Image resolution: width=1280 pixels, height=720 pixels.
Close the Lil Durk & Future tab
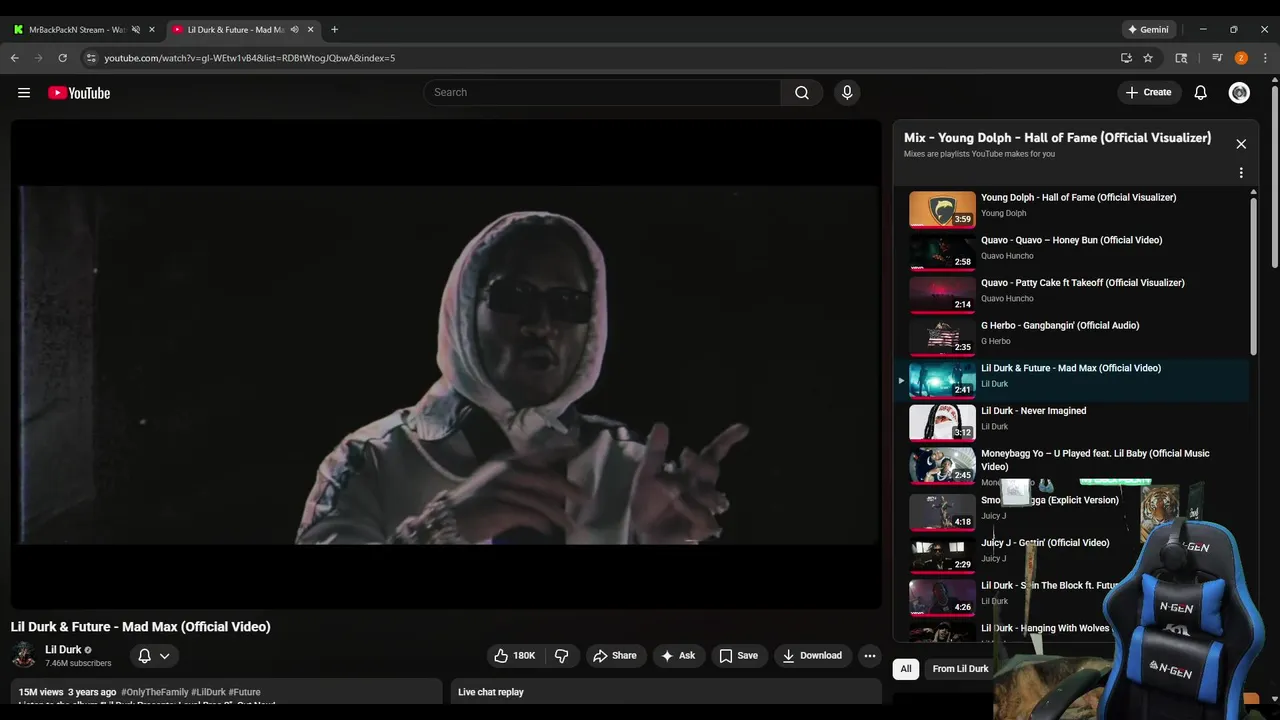(310, 30)
